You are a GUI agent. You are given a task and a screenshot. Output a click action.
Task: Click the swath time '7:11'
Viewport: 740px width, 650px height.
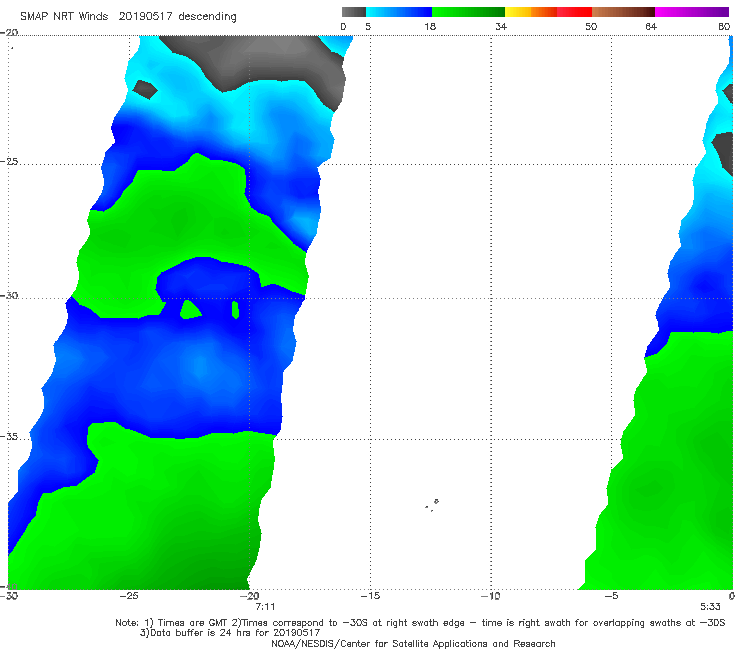coord(265,607)
